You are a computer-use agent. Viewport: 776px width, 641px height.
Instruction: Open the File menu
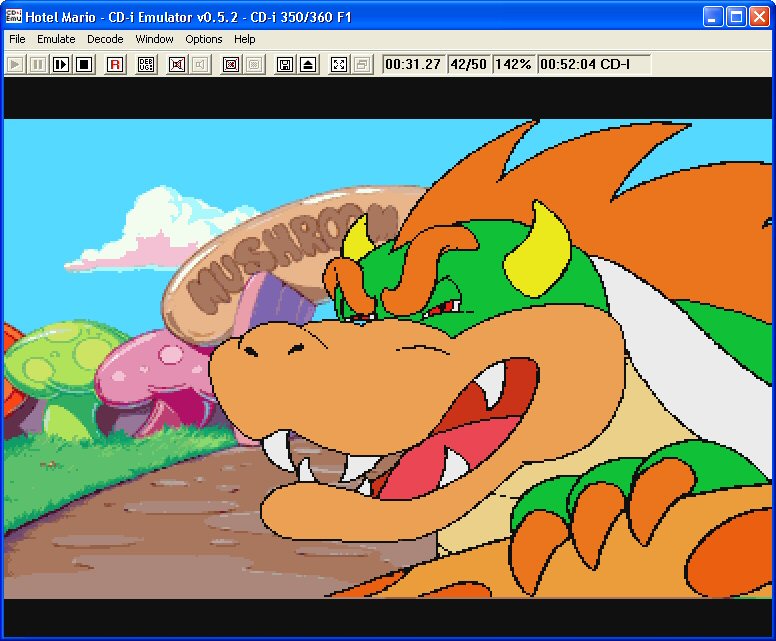[x=17, y=39]
